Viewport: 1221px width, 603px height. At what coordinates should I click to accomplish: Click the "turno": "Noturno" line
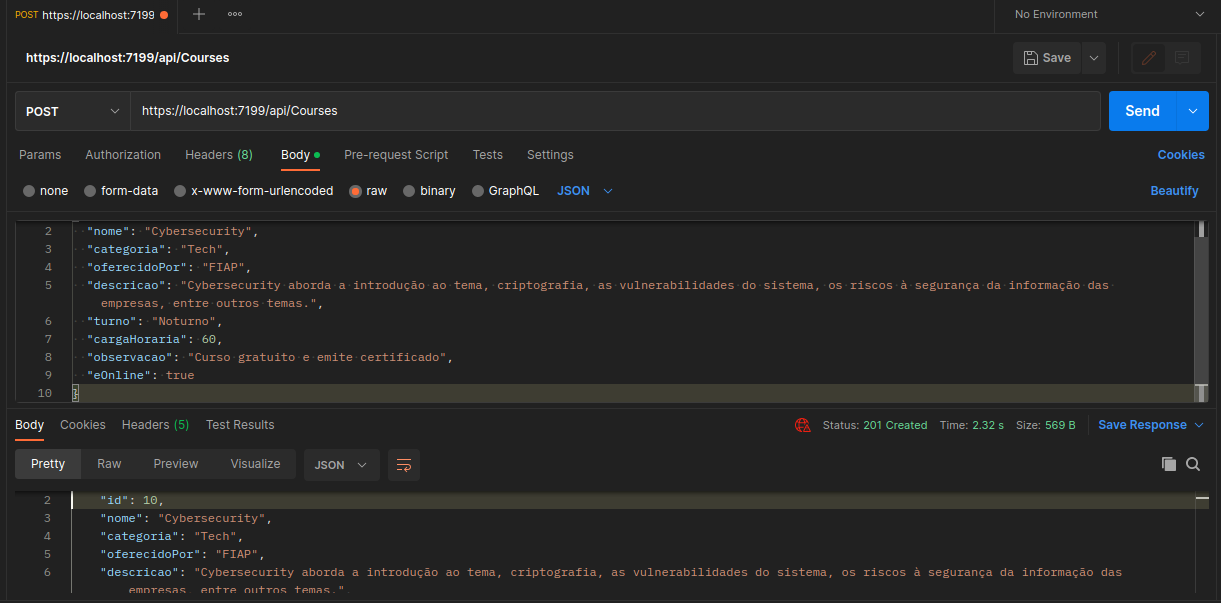[x=154, y=321]
